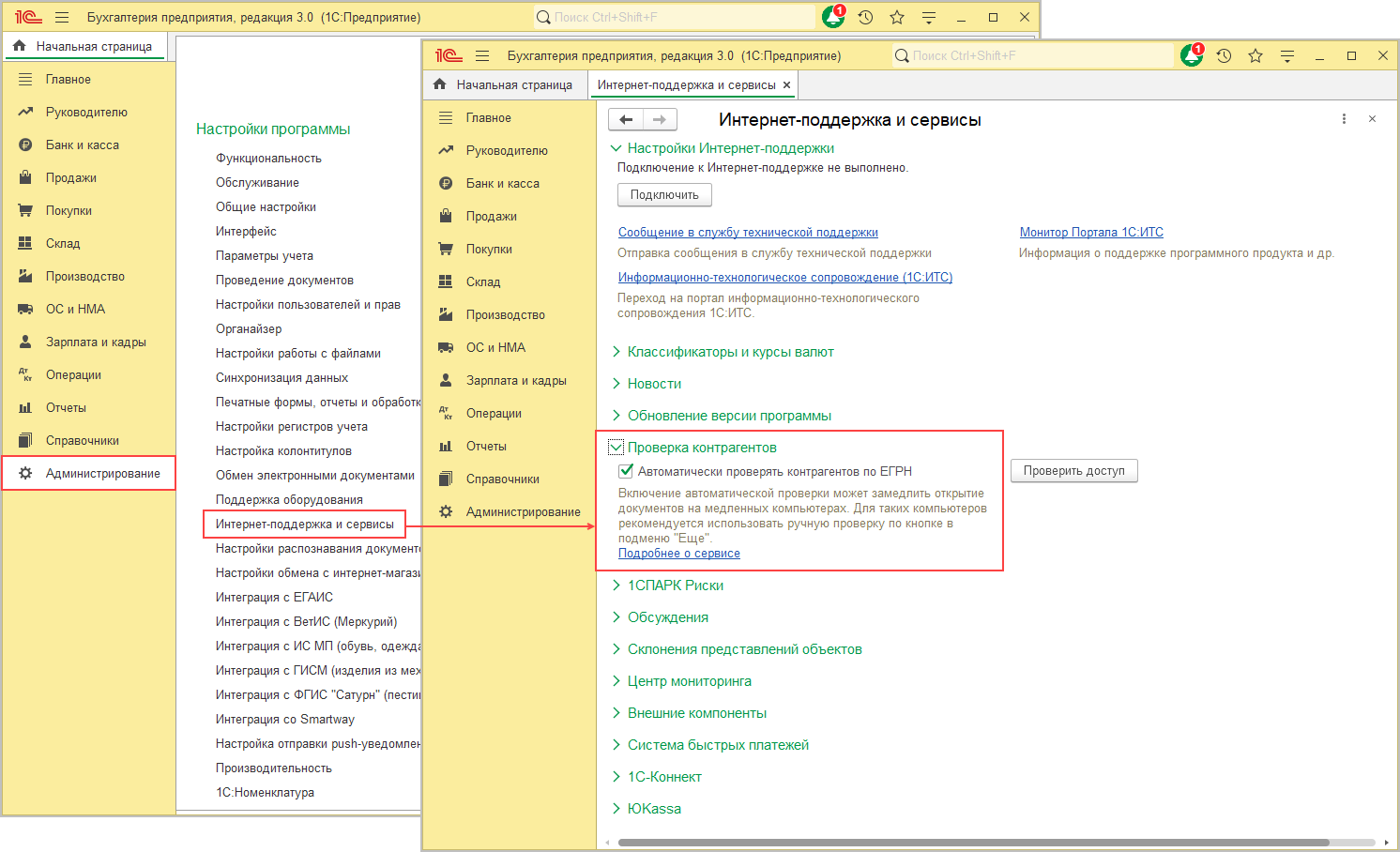Viewport: 1400px width, 852px height.
Task: Close the Интернет-поддержка form with X
Action: click(x=1372, y=119)
